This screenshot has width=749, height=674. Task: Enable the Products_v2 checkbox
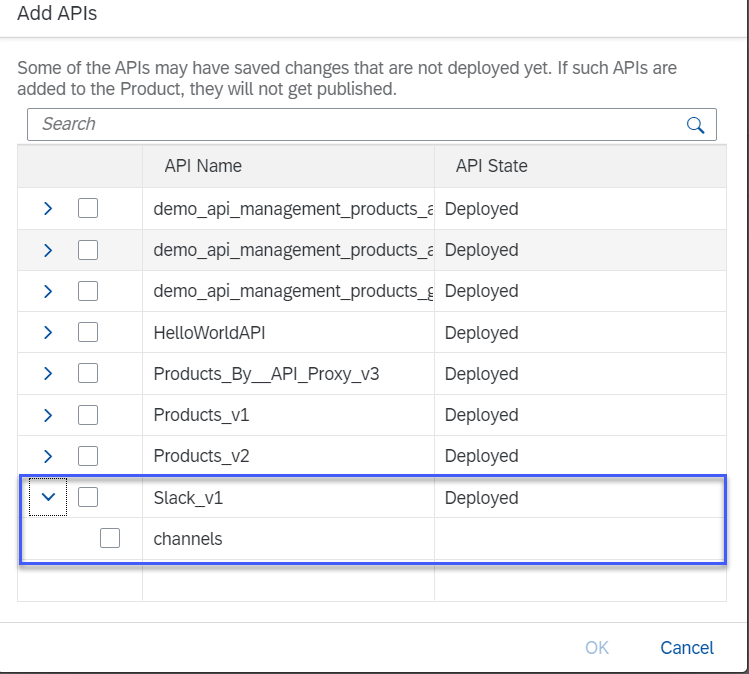point(88,456)
